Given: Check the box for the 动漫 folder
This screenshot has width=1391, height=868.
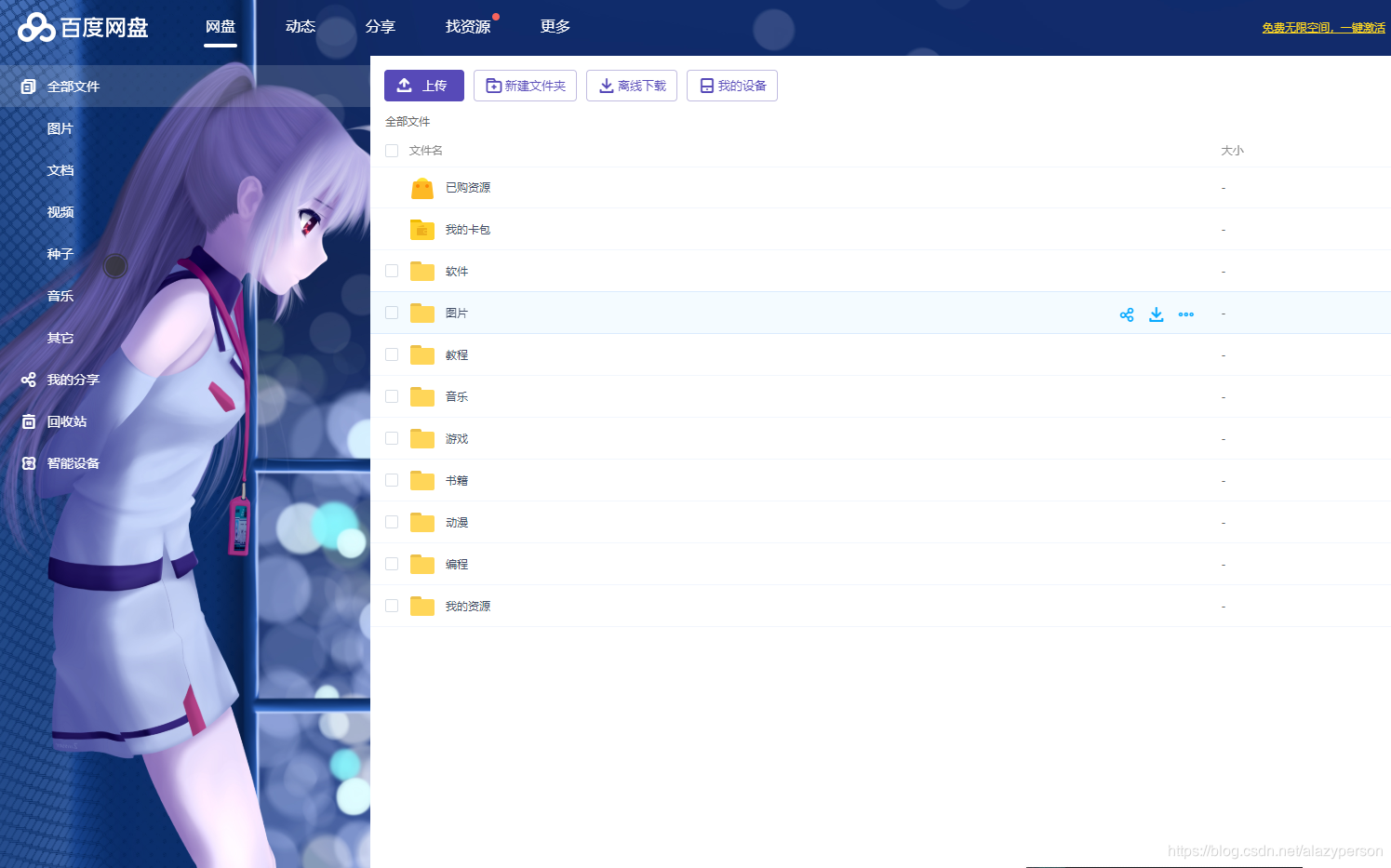Looking at the screenshot, I should click(x=392, y=522).
